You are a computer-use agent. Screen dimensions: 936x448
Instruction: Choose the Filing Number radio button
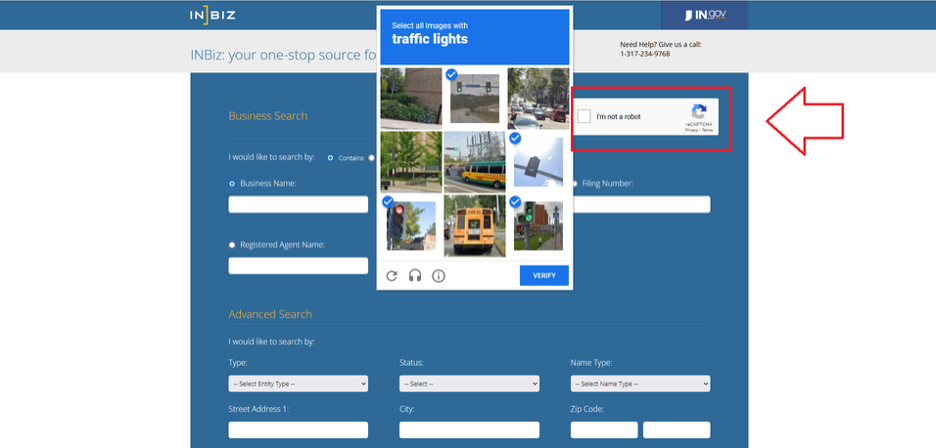coord(574,184)
